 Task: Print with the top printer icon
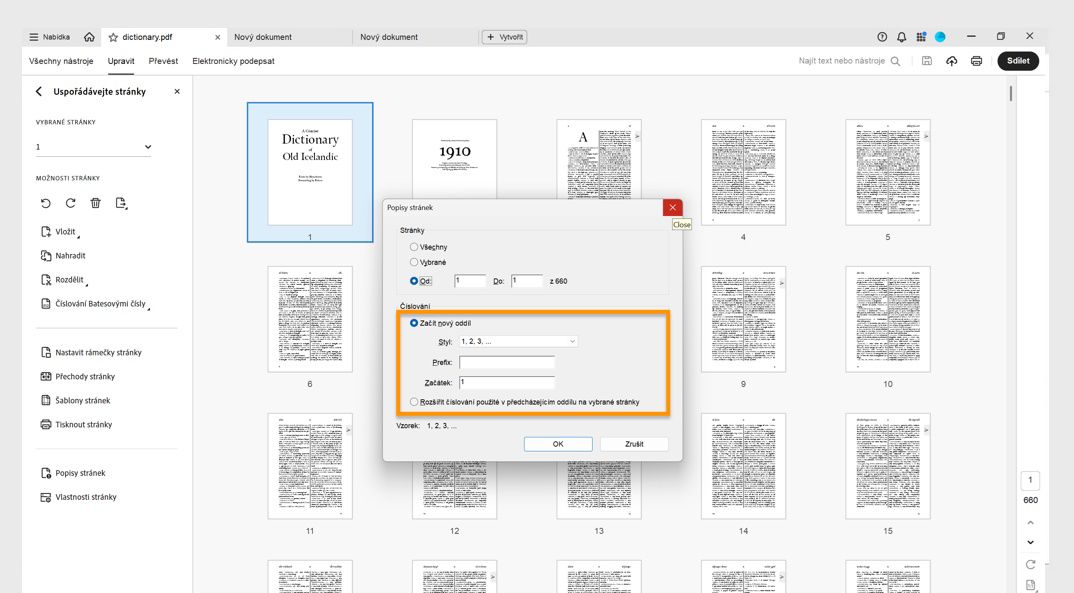tap(976, 61)
